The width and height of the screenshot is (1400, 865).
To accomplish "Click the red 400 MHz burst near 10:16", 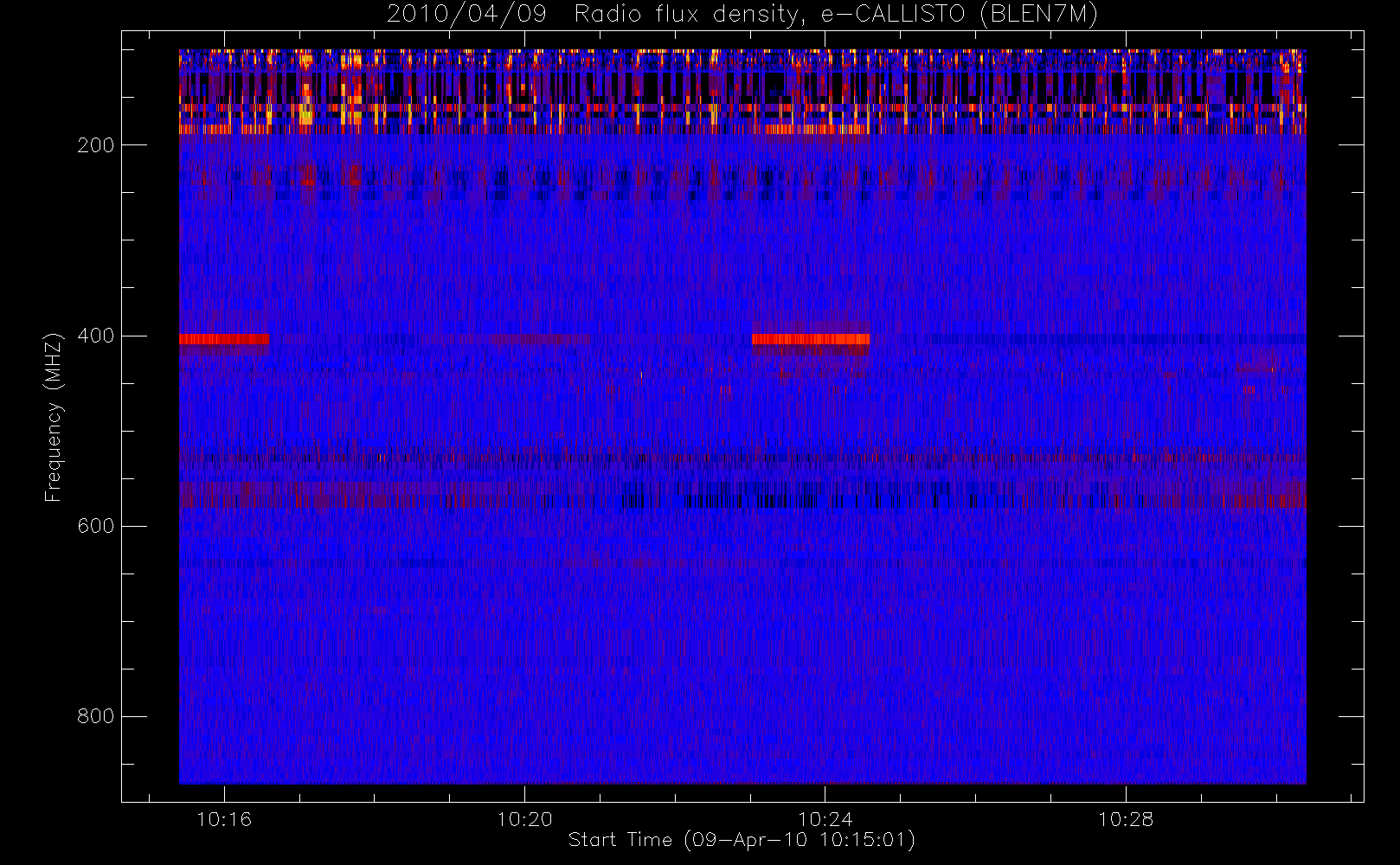I will click(x=224, y=339).
